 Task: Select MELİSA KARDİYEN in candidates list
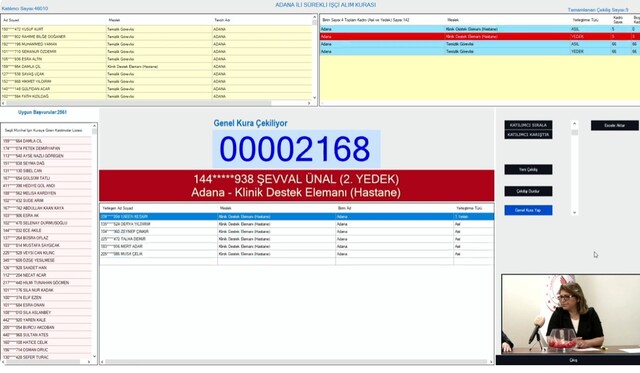tap(46, 193)
